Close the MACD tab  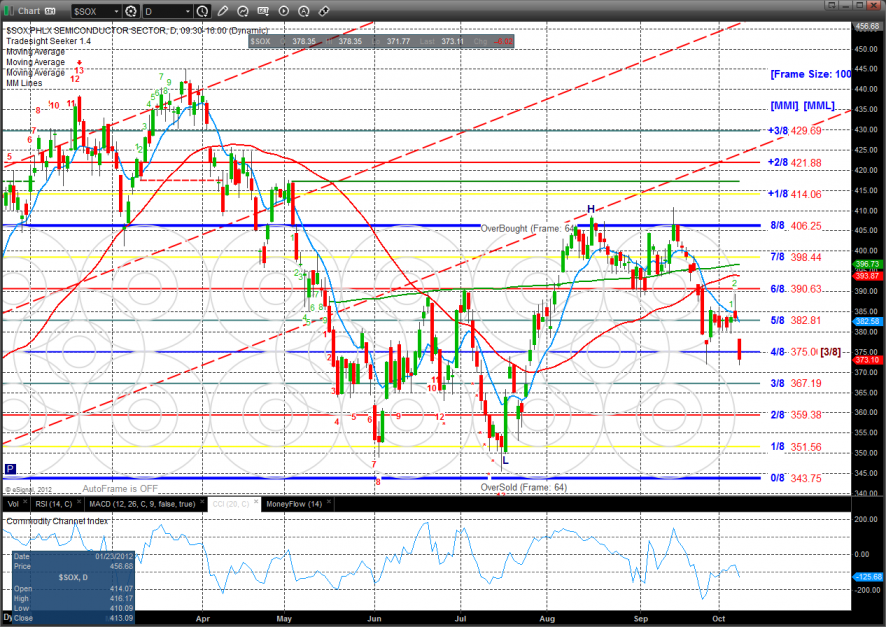202,502
